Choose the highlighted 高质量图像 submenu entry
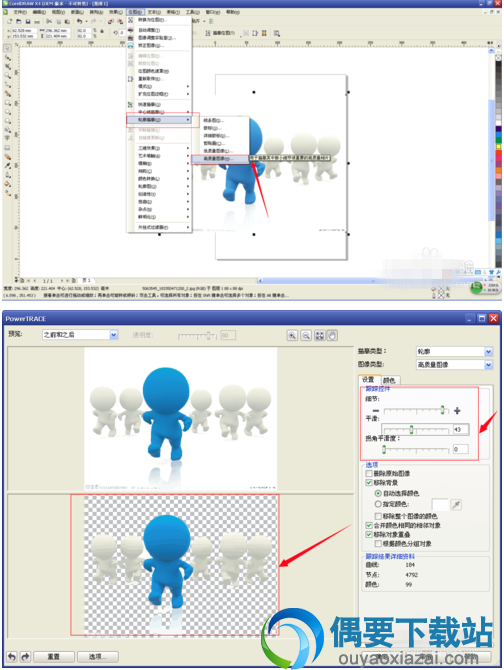 (220, 159)
